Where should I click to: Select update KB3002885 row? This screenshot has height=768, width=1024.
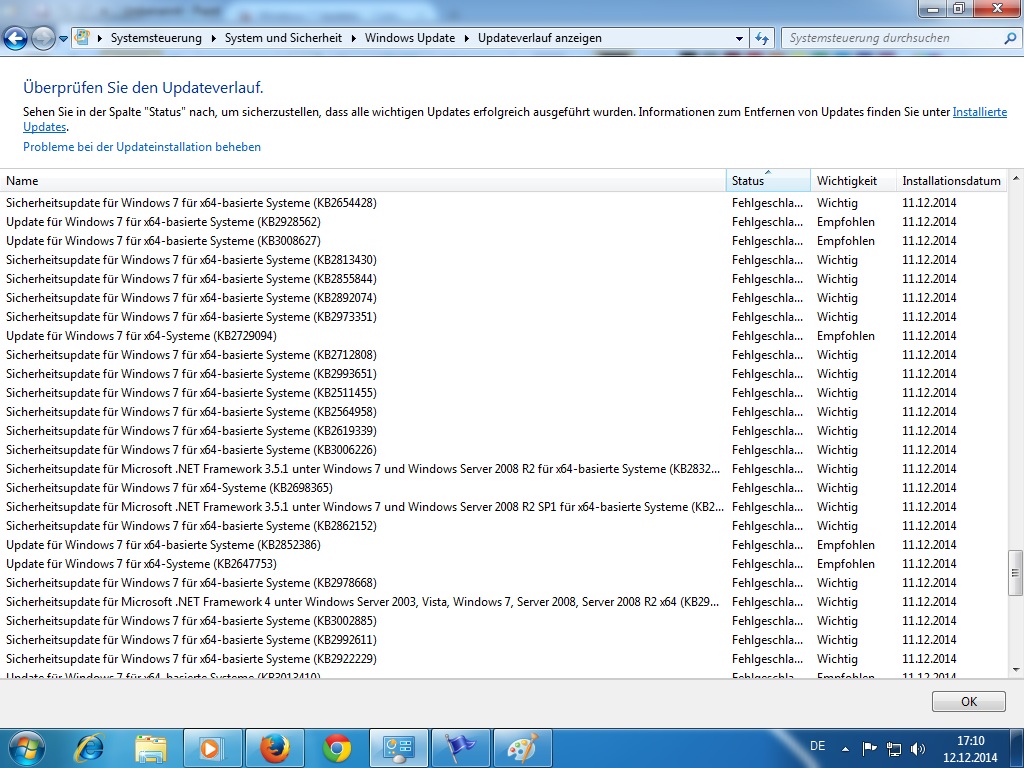click(504, 620)
